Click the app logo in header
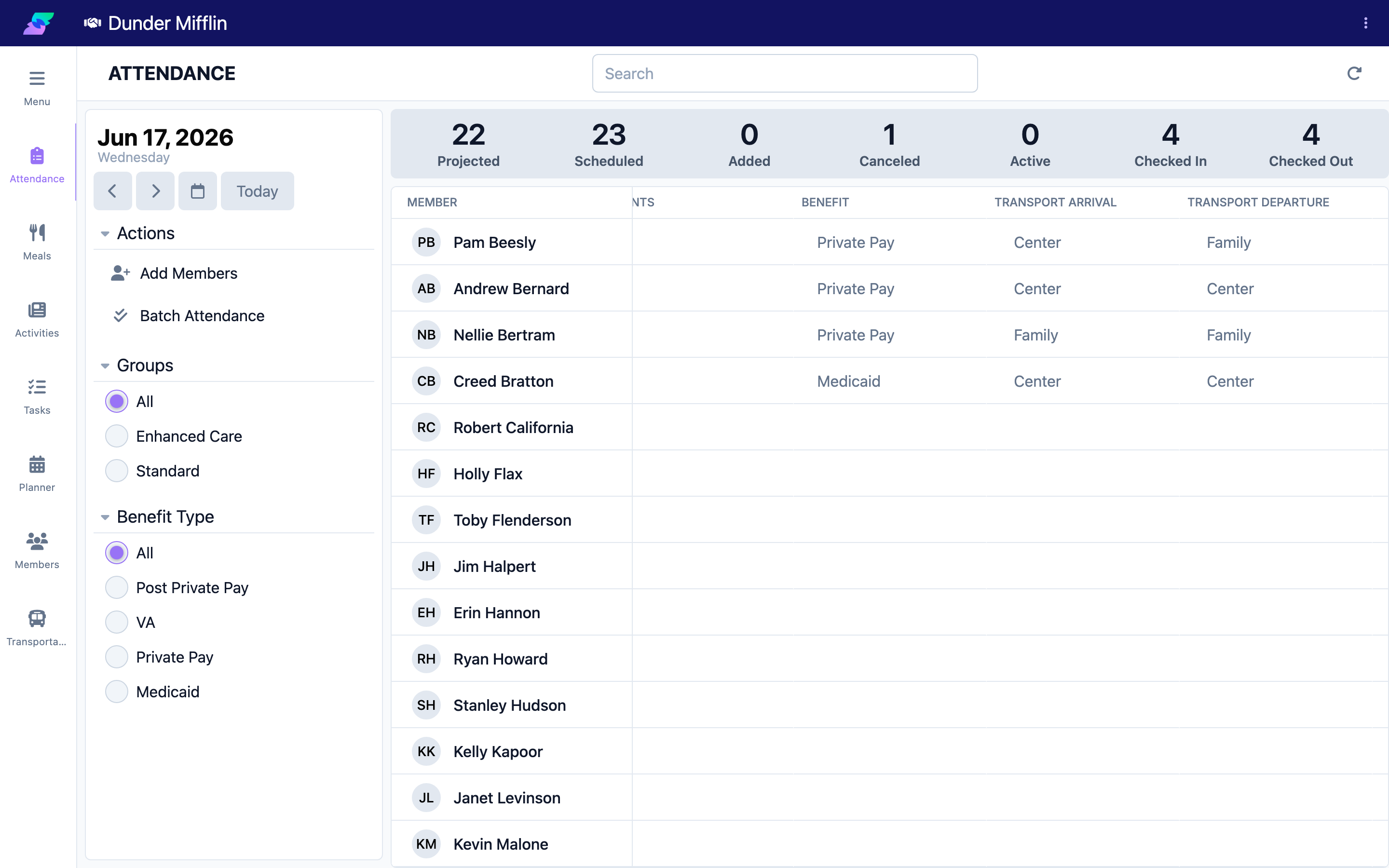This screenshot has height=868, width=1389. (x=39, y=23)
